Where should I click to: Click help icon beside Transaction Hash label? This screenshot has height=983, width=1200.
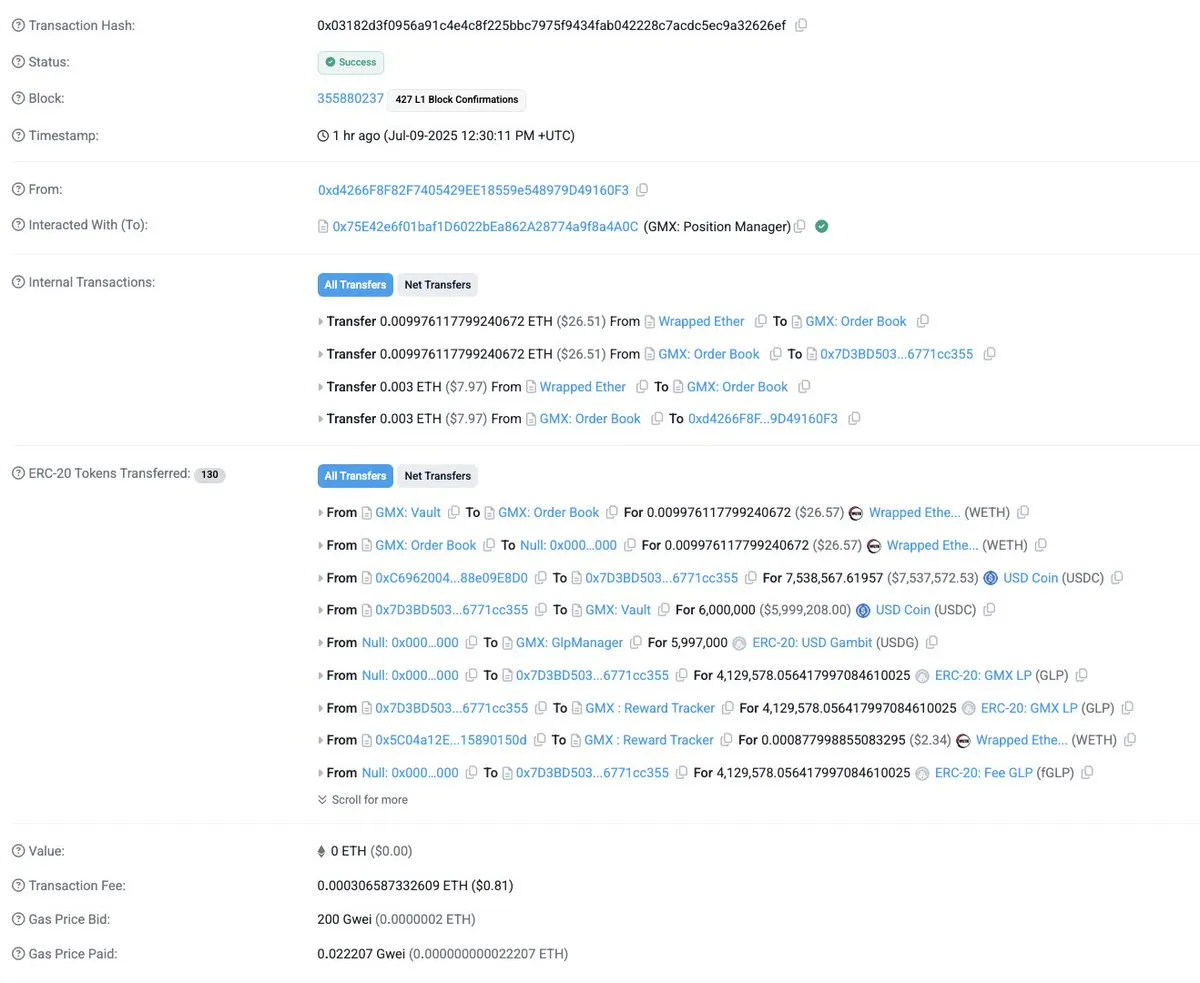tap(18, 25)
